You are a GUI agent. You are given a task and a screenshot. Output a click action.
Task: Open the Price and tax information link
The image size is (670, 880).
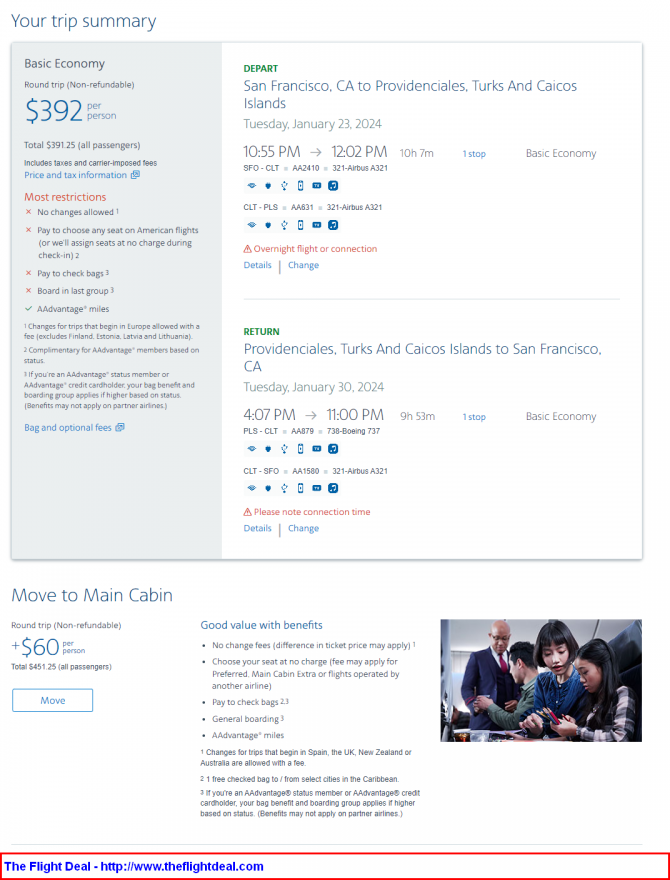point(75,175)
